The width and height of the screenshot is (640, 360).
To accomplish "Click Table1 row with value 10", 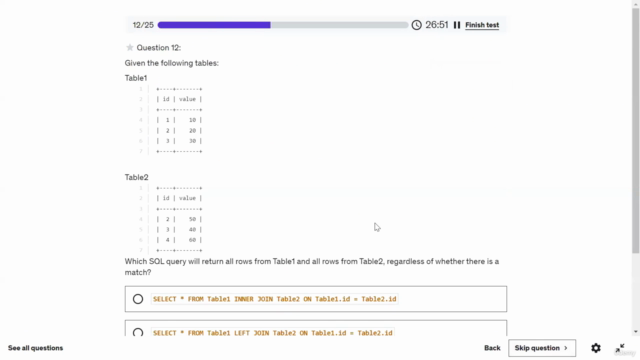I will click(x=179, y=120).
